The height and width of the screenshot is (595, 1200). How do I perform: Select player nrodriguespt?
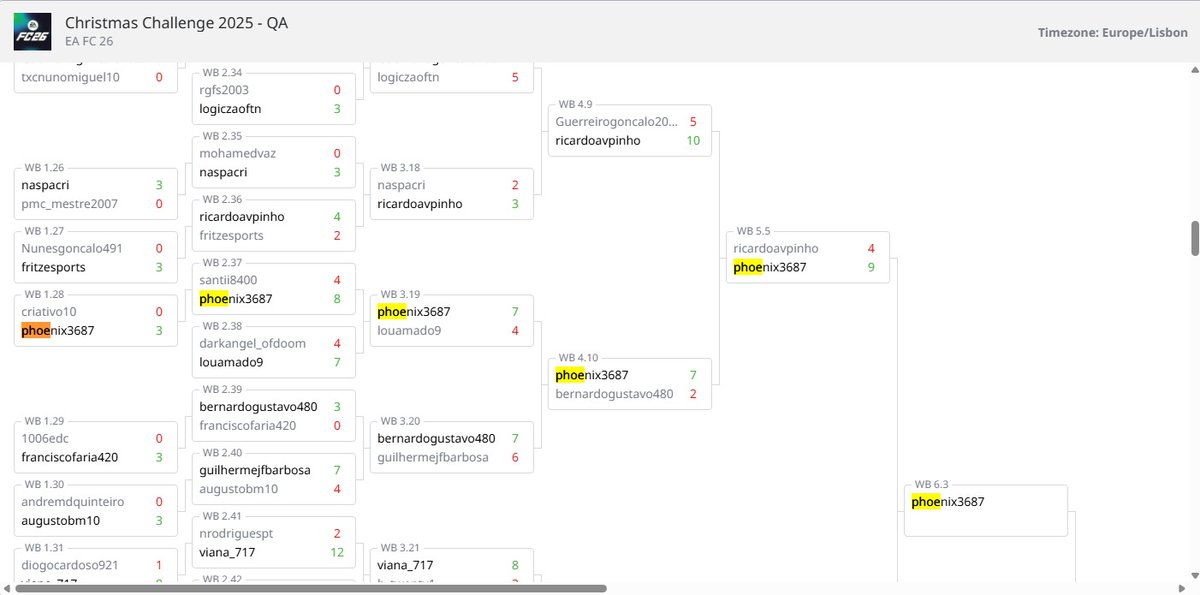[235, 533]
